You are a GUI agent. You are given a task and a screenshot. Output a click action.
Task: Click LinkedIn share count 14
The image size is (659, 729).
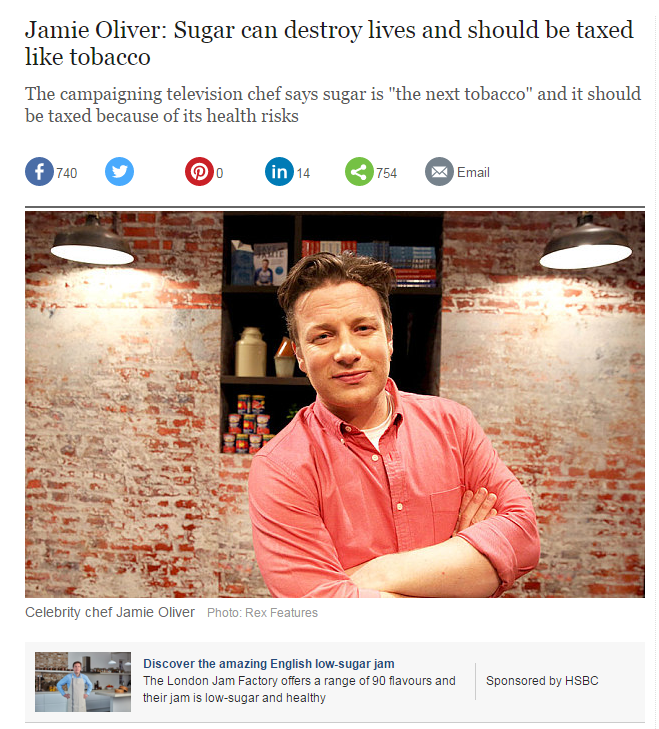(303, 173)
